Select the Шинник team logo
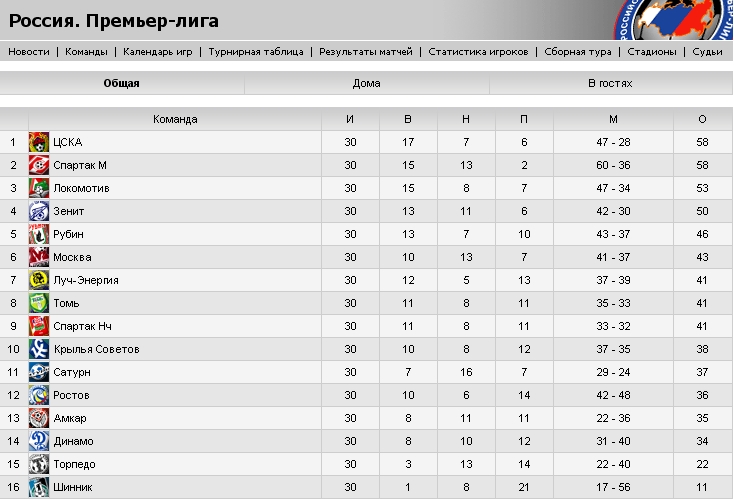734x499 pixels. click(39, 487)
